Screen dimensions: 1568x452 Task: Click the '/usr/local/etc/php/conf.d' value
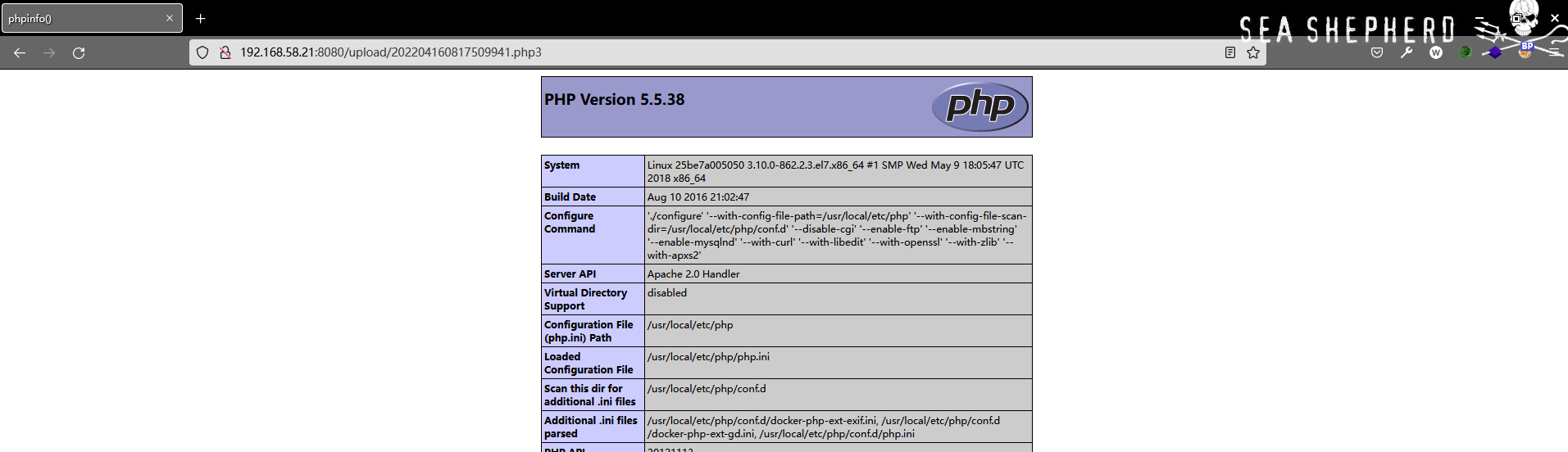tap(707, 389)
